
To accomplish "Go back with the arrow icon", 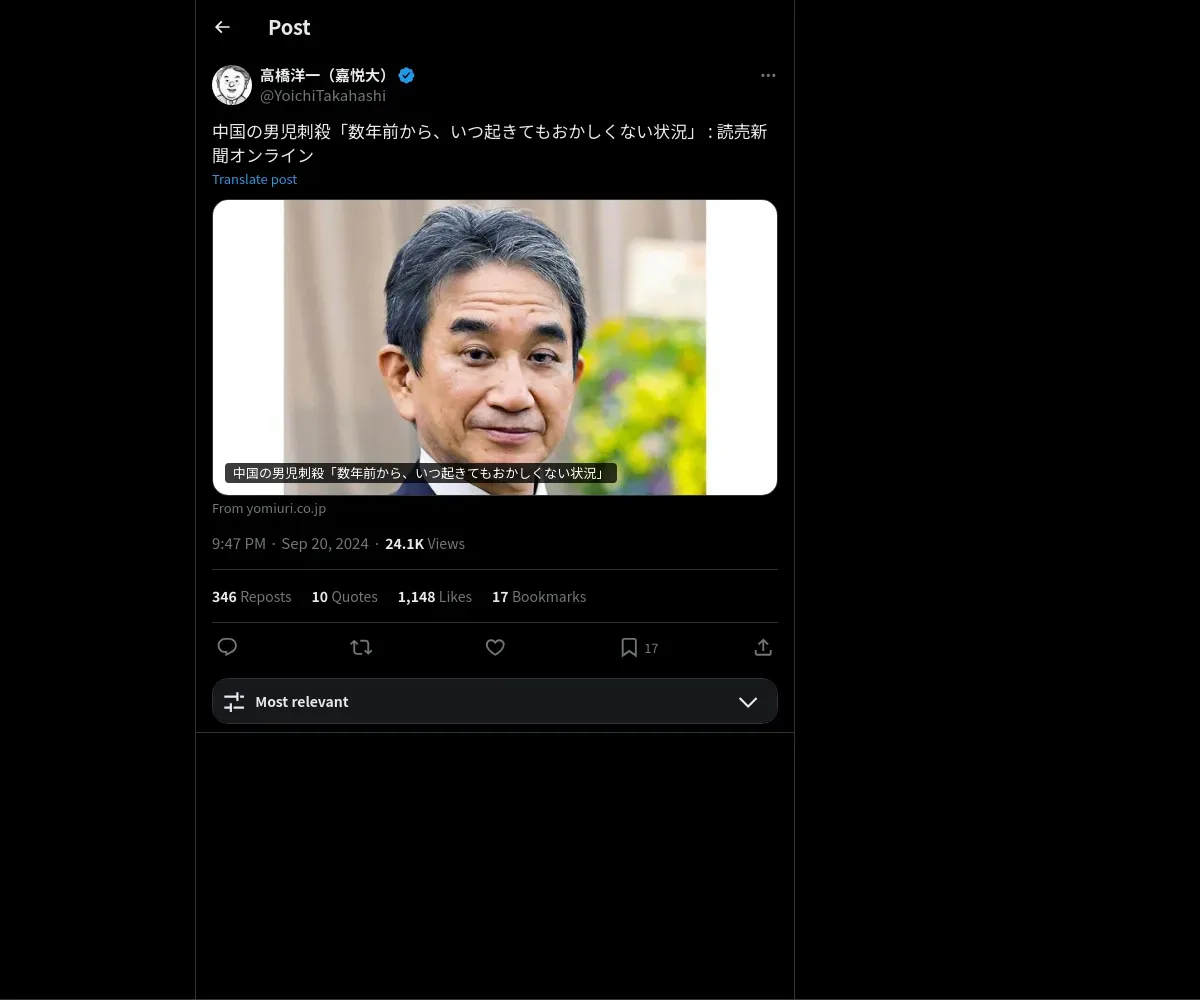I will [222, 27].
